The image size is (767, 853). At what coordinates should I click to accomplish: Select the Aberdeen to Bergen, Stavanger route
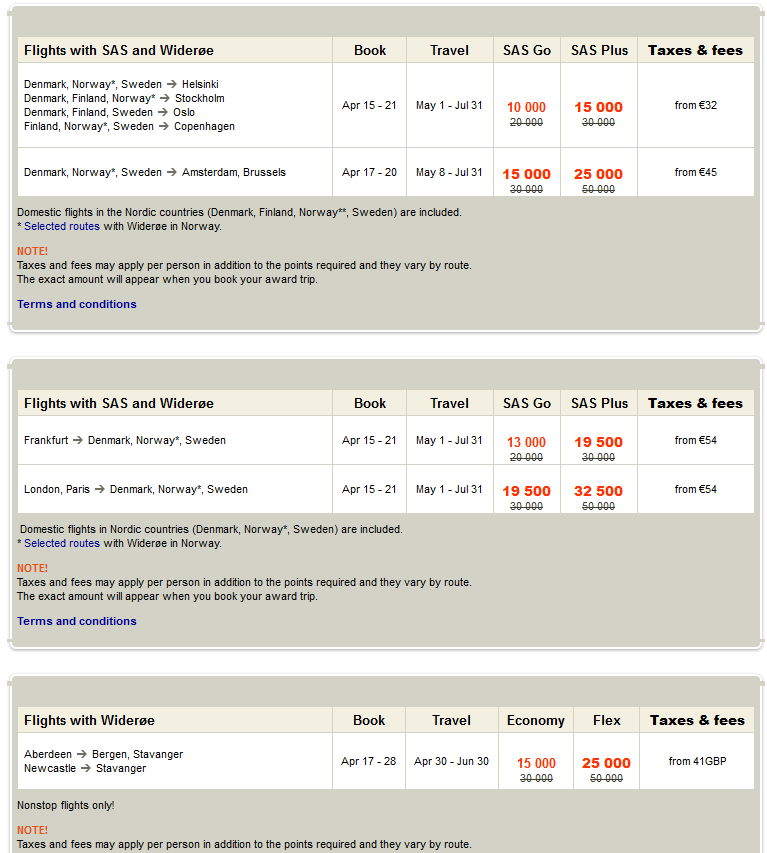[x=103, y=754]
